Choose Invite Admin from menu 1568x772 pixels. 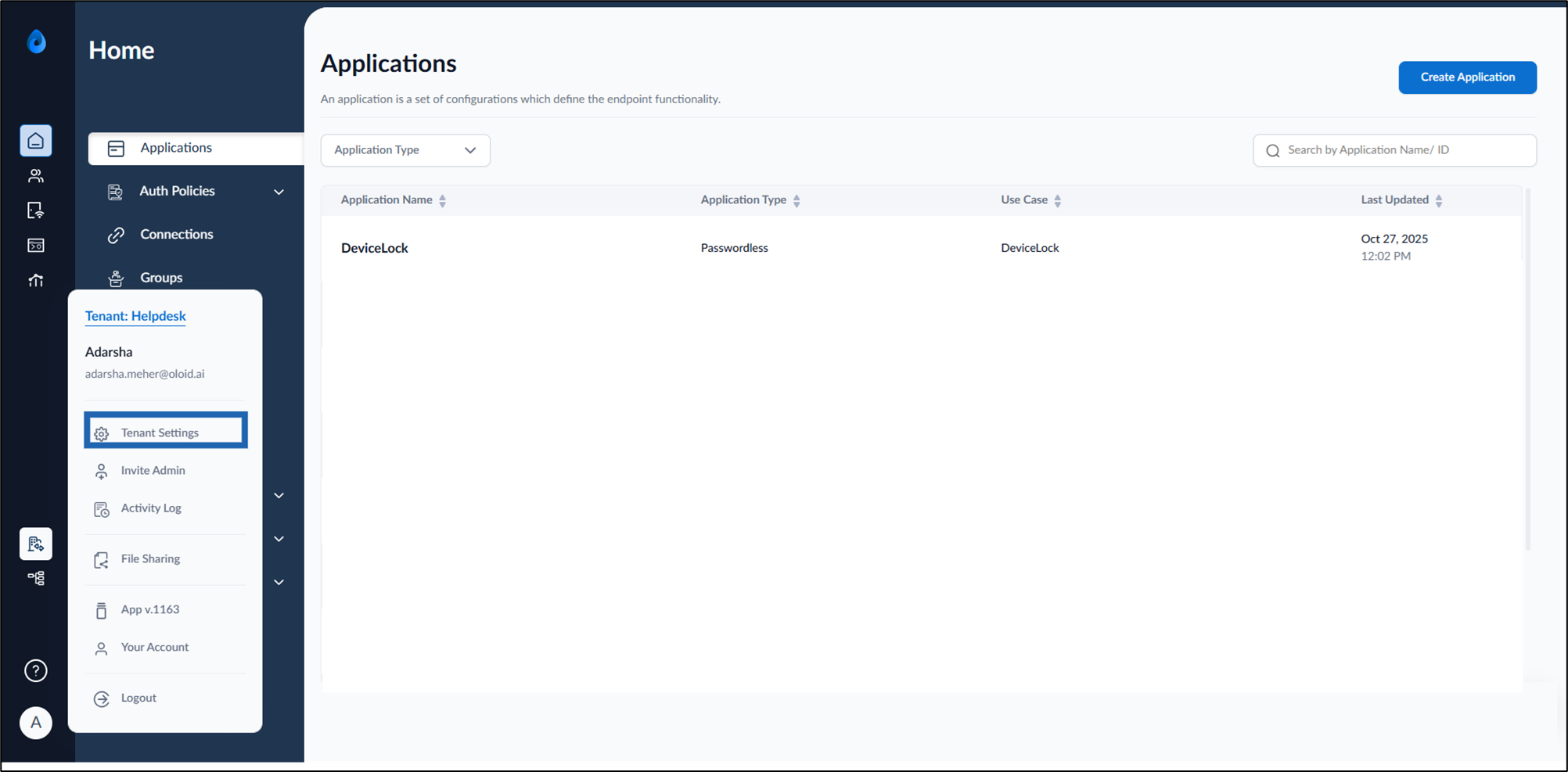[x=153, y=470]
